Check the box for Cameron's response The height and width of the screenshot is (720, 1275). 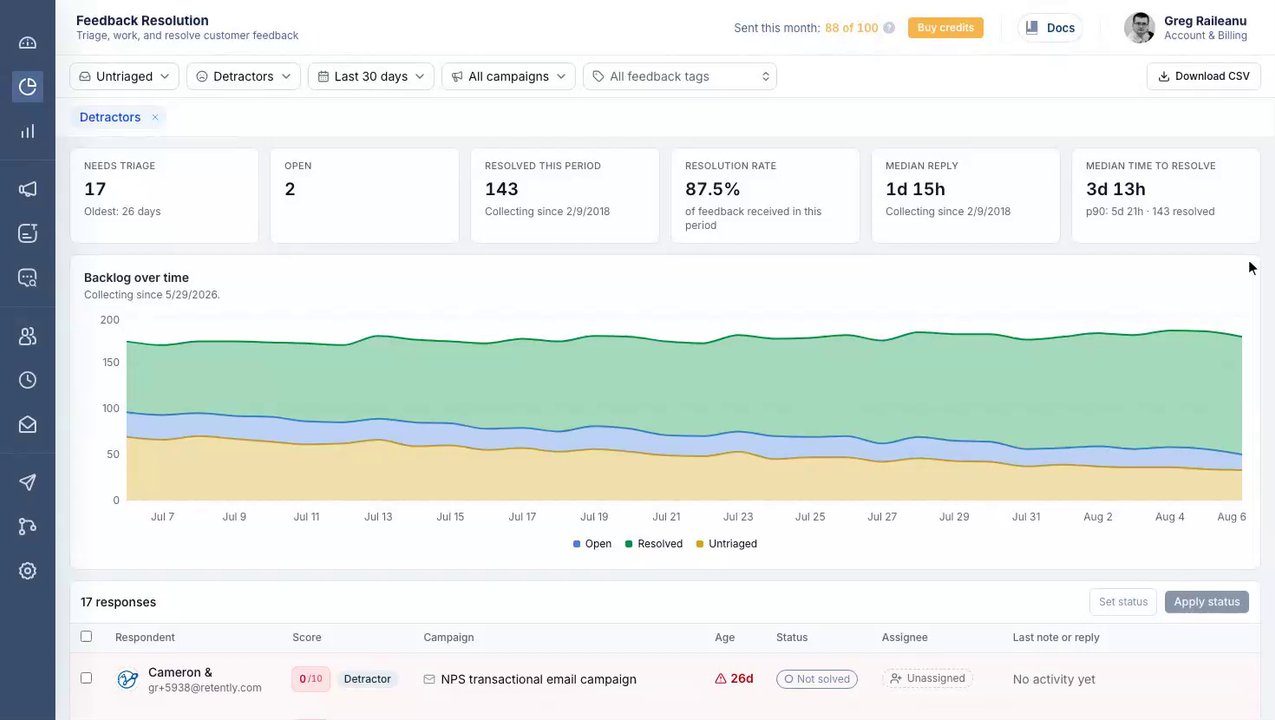point(86,678)
